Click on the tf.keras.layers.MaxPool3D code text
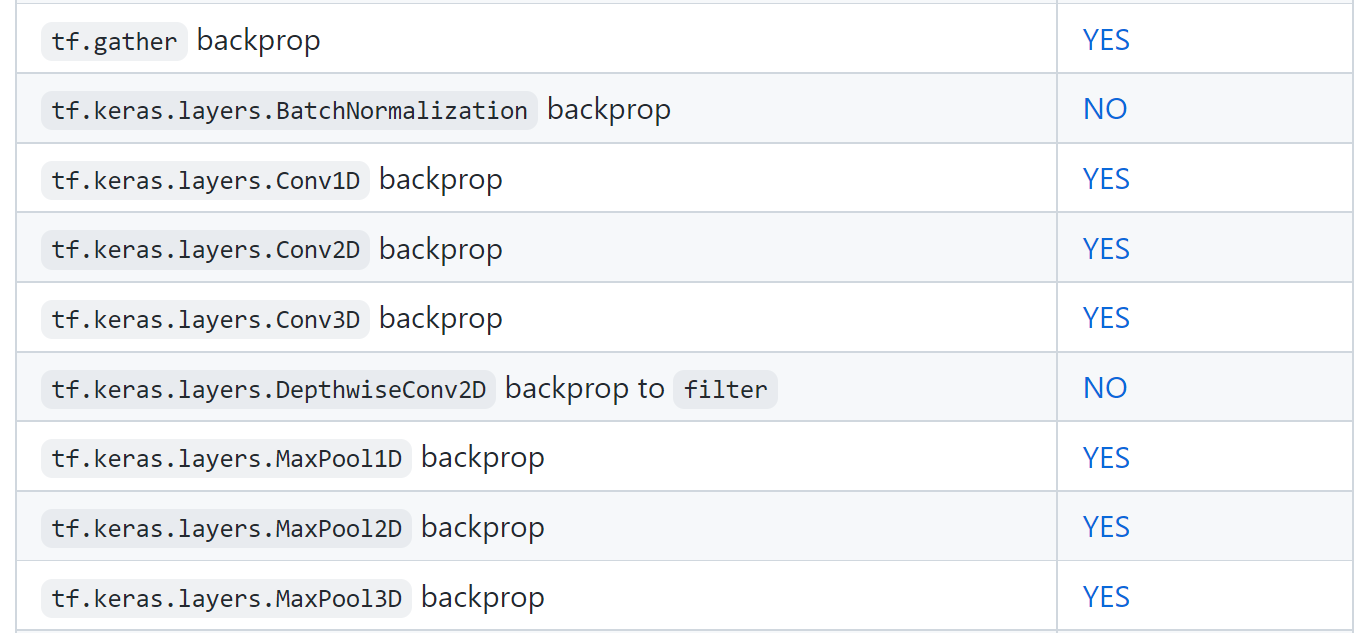Viewport: 1356px width, 633px height. pyautogui.click(x=226, y=599)
